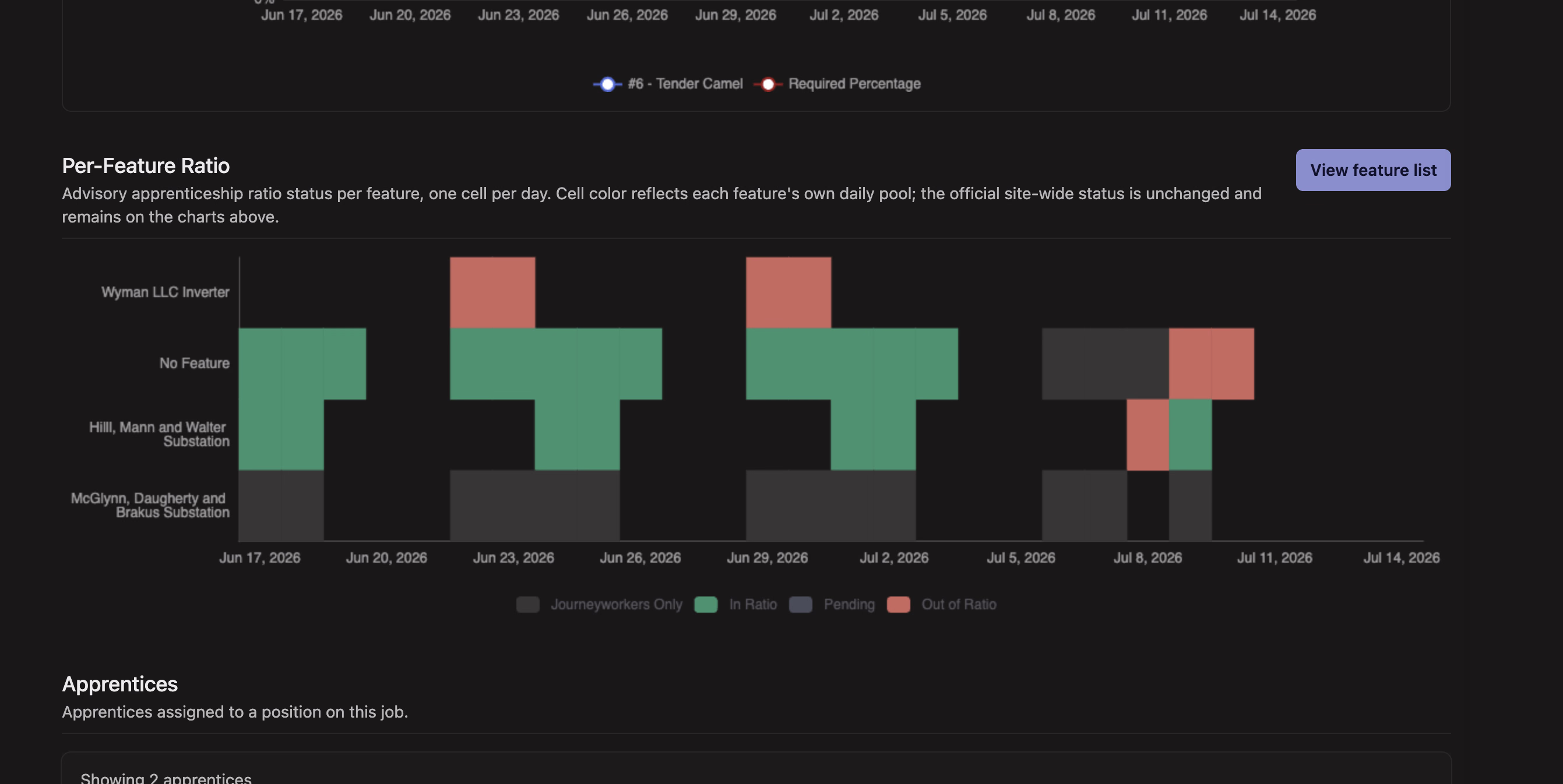Select the No Feature row label
This screenshot has width=1563, height=784.
click(x=194, y=363)
